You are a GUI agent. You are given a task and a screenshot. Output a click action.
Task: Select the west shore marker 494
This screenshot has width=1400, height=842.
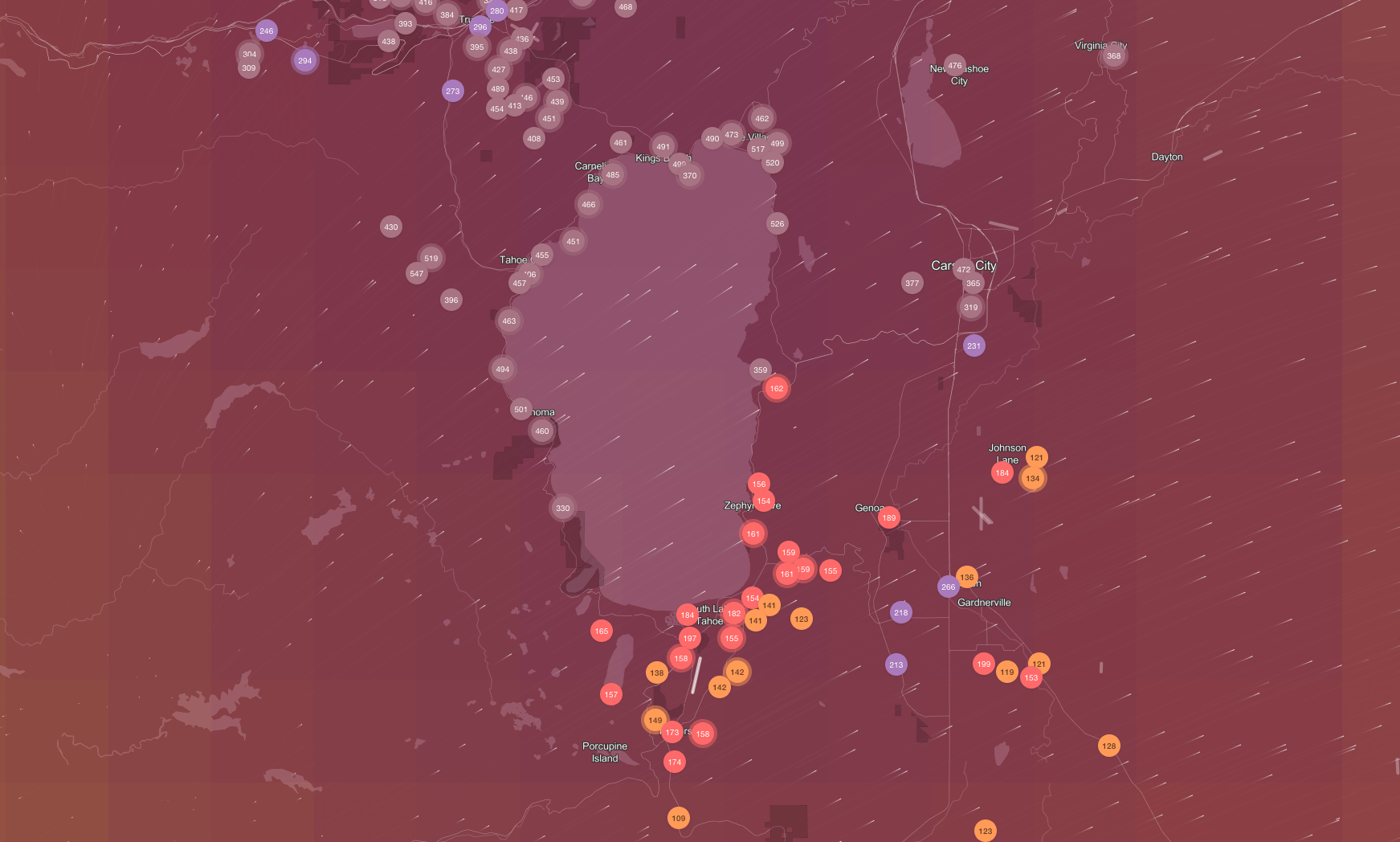point(503,370)
